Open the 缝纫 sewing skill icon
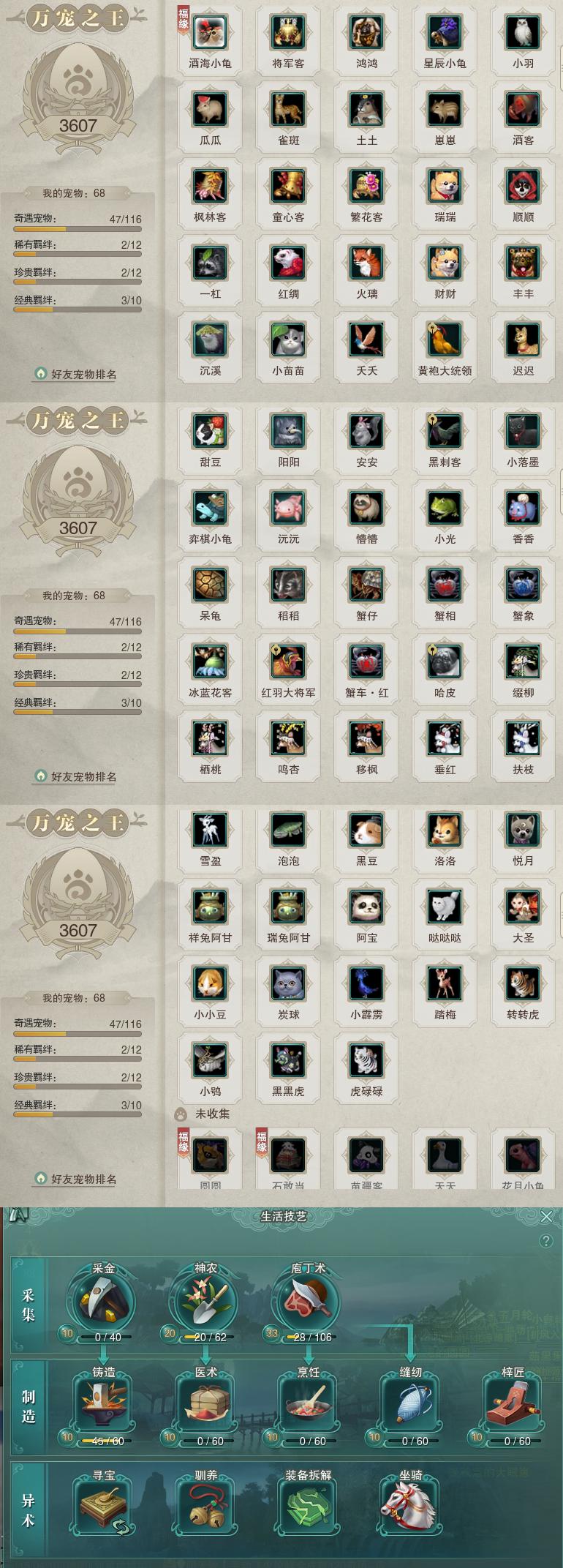This screenshot has height=1568, width=563. coord(410,1403)
